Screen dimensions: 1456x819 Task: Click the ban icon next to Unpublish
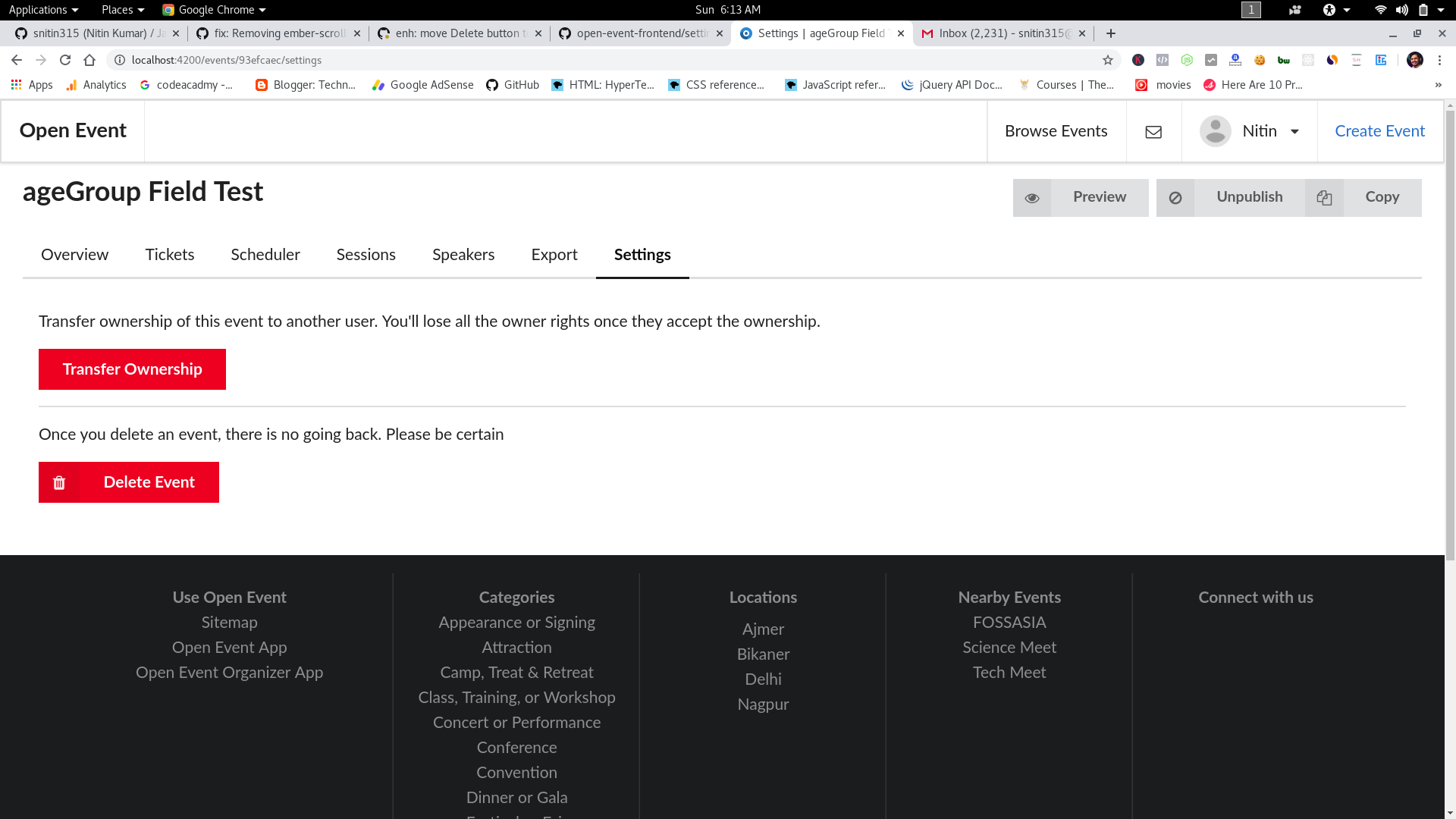[1175, 198]
